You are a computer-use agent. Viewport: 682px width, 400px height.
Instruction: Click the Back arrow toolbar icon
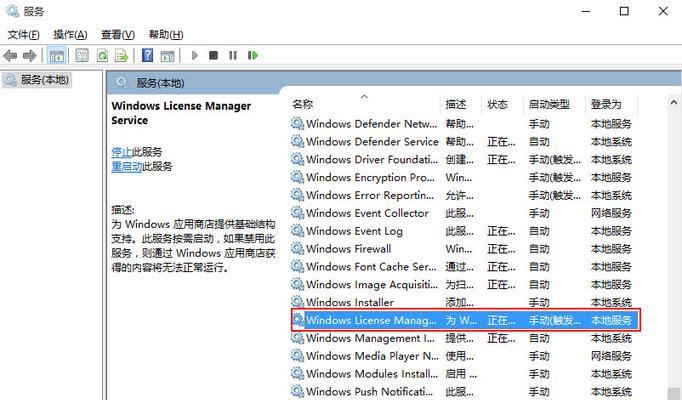pyautogui.click(x=10, y=56)
